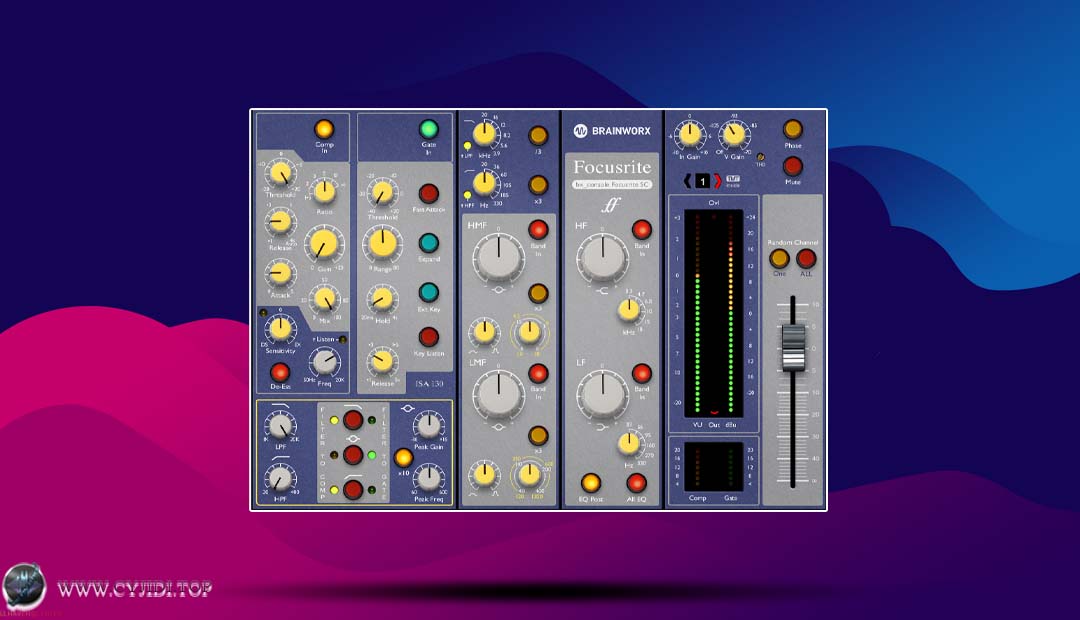Viewport: 1080px width, 620px height.
Task: Toggle the All EQ button
Action: (x=636, y=482)
